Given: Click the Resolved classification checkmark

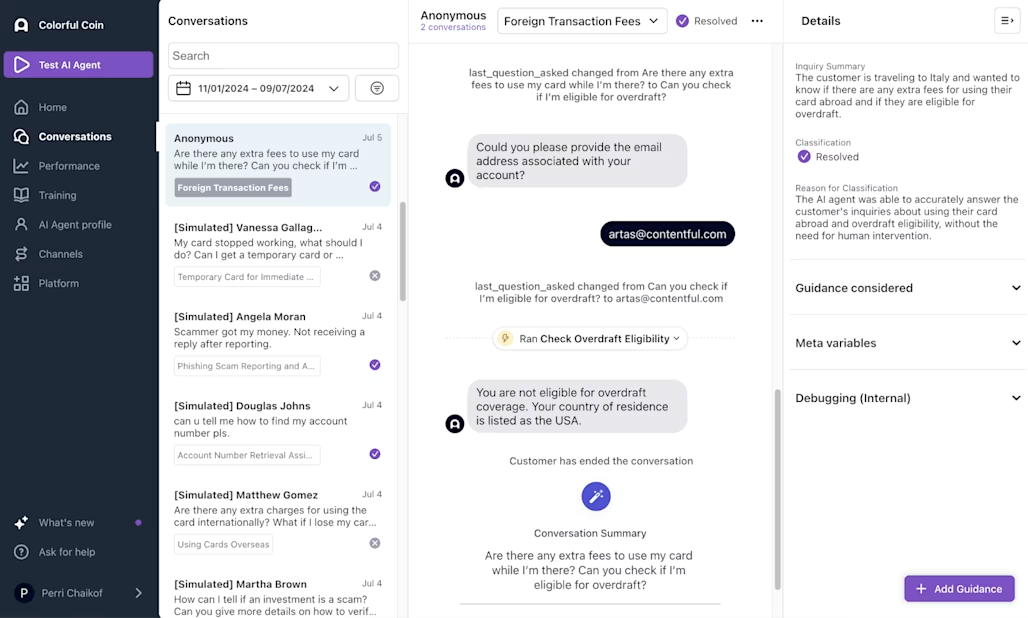Looking at the screenshot, I should point(804,157).
